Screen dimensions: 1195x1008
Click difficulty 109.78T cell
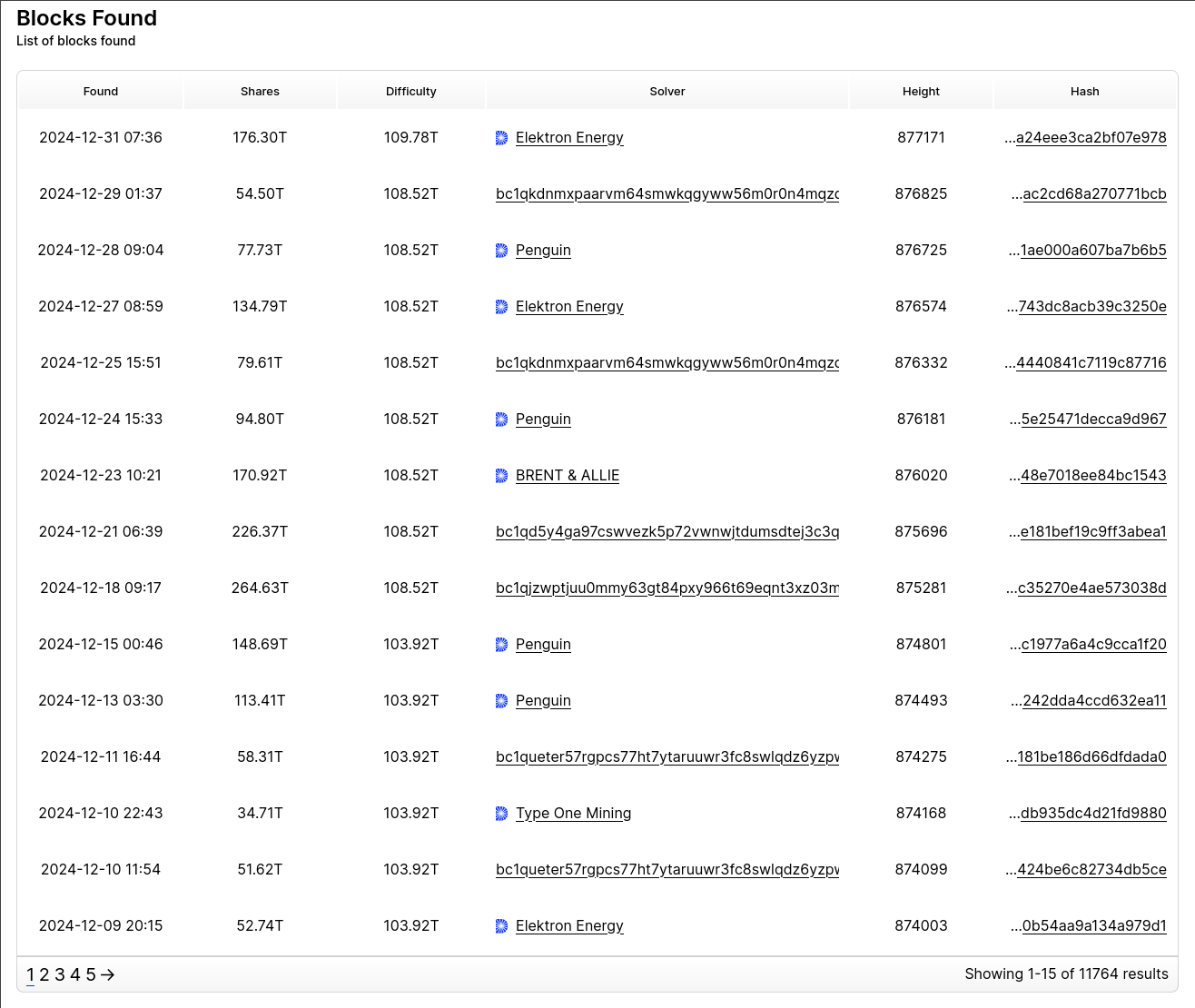(x=411, y=138)
